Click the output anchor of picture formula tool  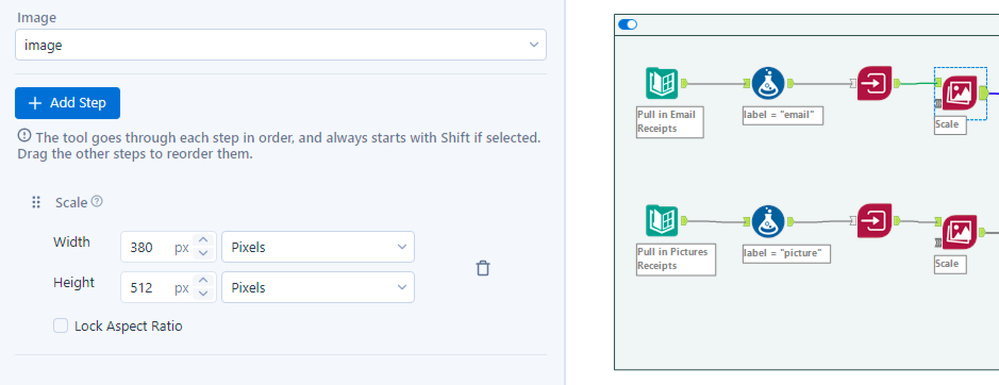click(790, 221)
